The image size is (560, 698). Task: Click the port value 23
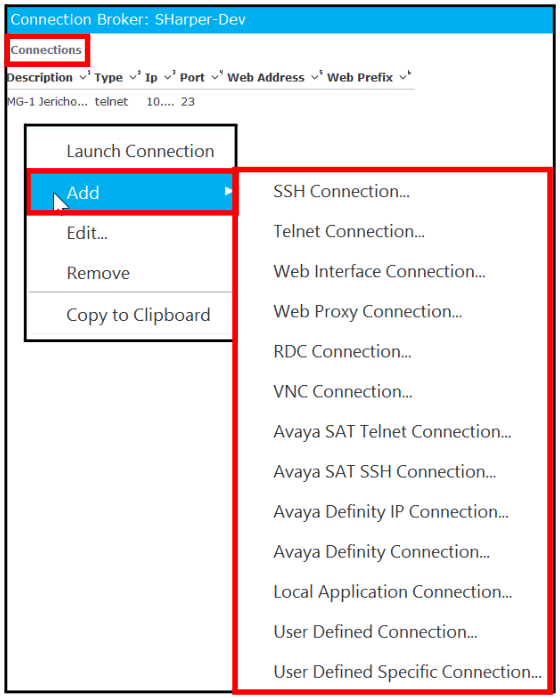187,102
